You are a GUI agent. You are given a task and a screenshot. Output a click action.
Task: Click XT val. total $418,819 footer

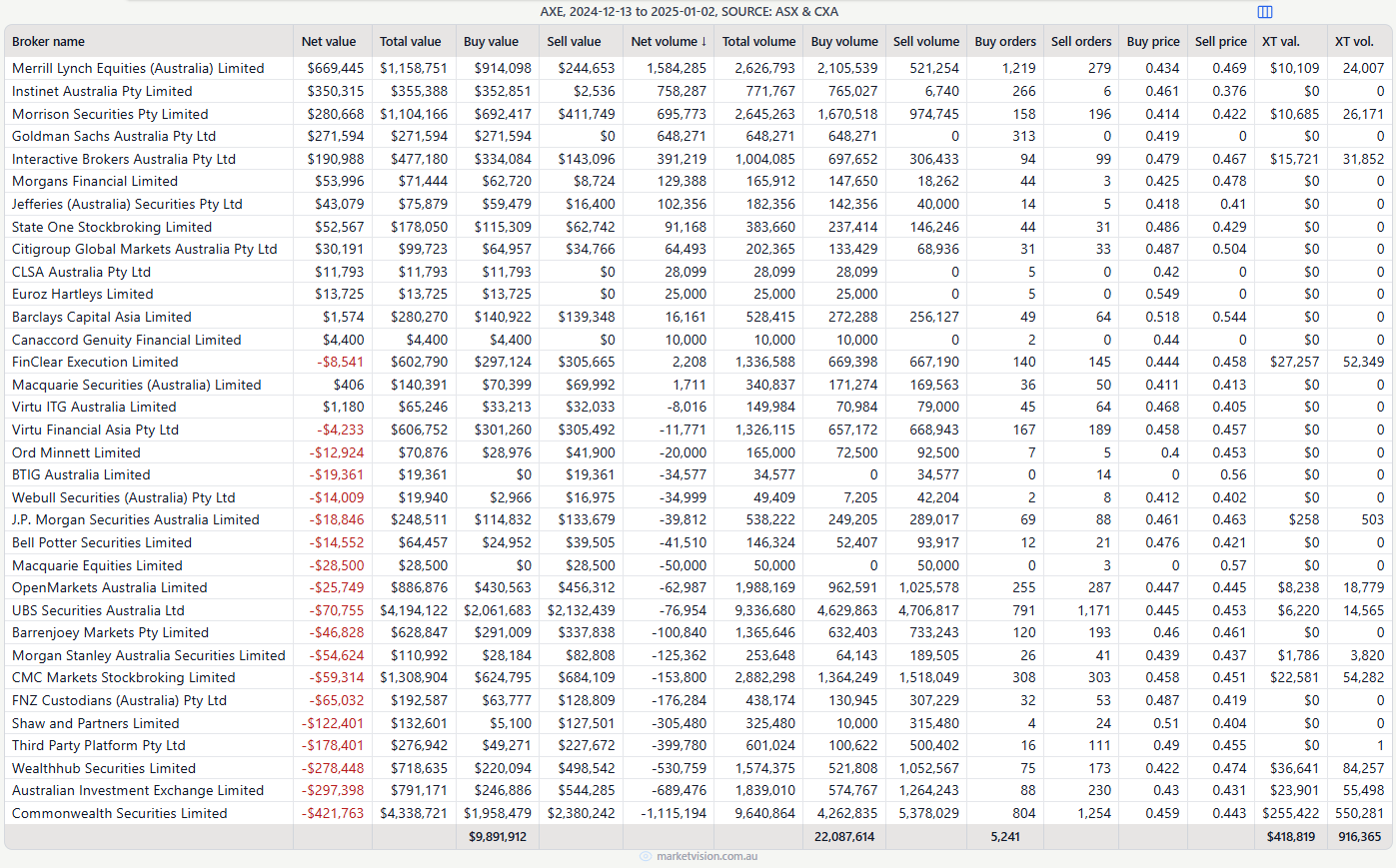pos(1291,837)
